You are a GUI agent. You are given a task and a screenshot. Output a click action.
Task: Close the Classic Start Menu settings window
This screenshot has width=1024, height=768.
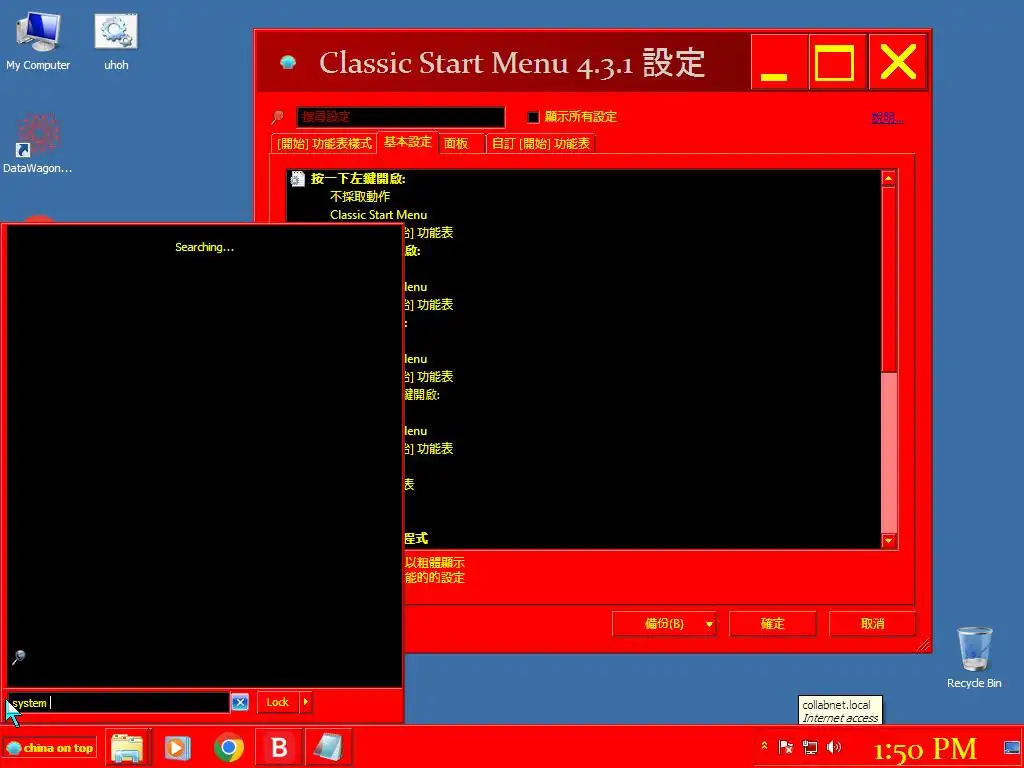898,62
